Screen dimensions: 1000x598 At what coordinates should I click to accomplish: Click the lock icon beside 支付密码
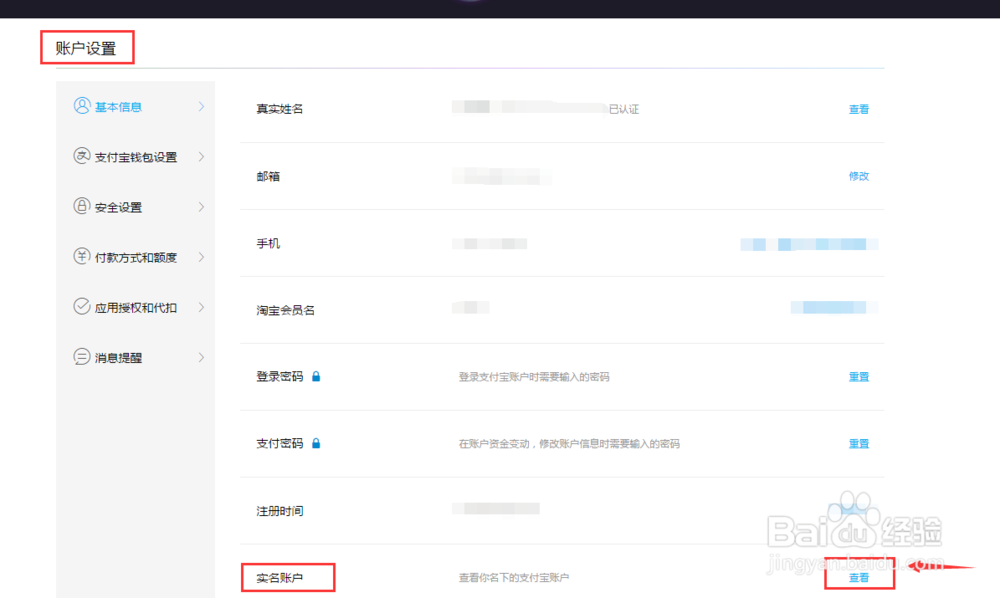click(x=316, y=443)
